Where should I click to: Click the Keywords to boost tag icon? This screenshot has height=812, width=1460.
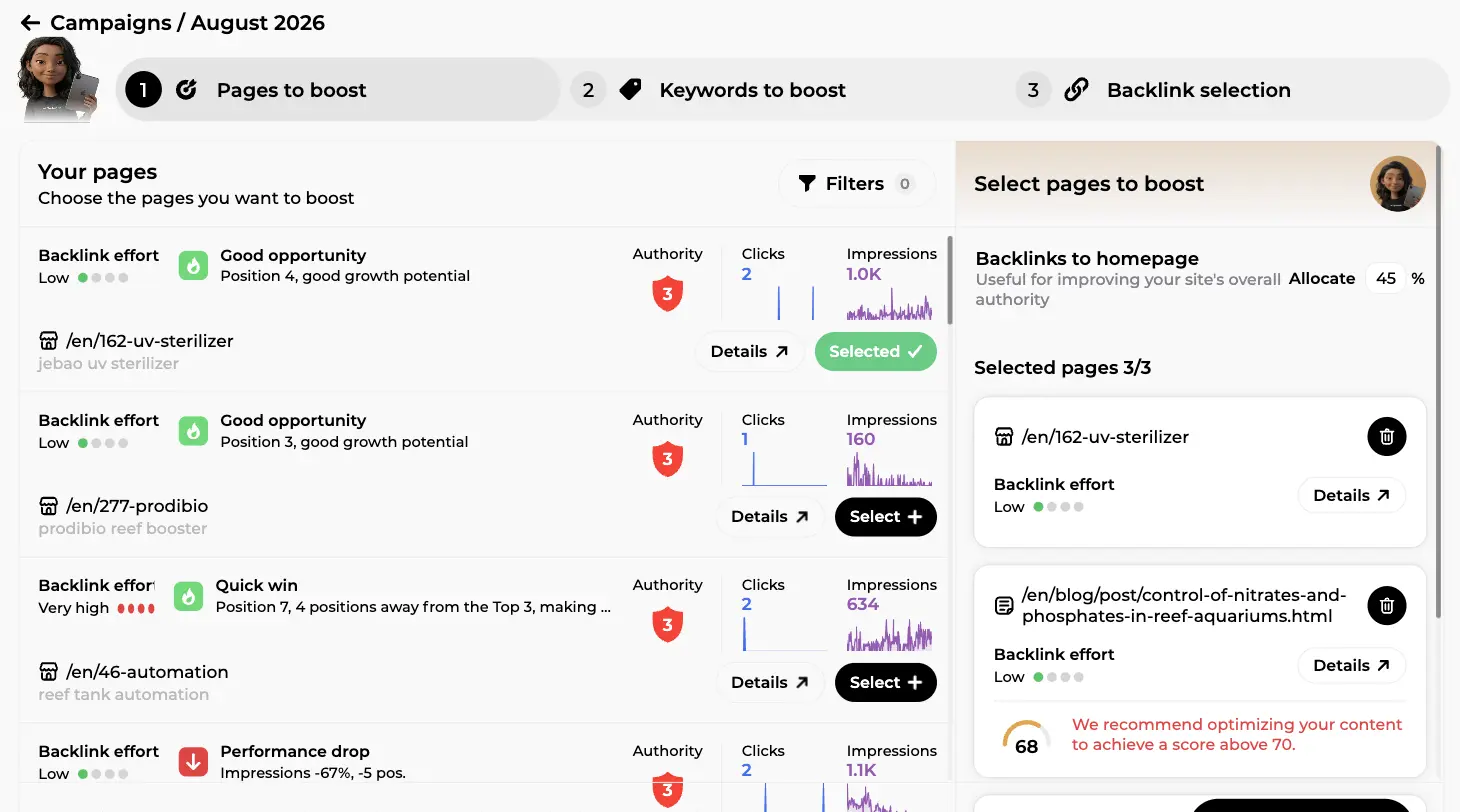(x=630, y=90)
